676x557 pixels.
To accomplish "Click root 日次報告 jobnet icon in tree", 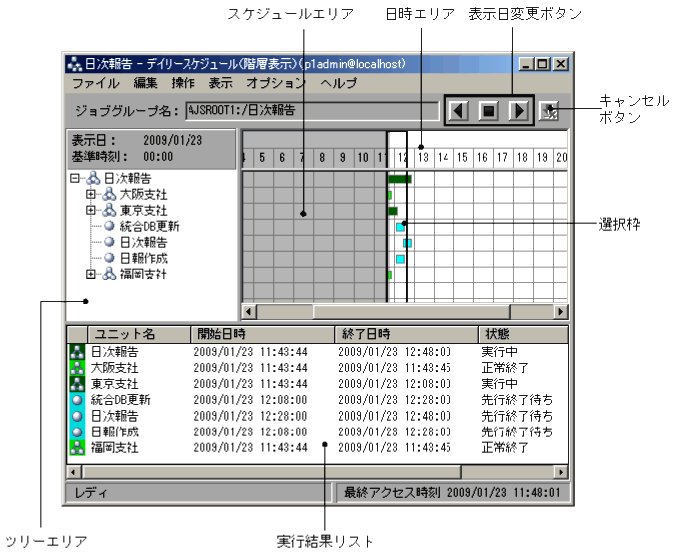I will [94, 178].
